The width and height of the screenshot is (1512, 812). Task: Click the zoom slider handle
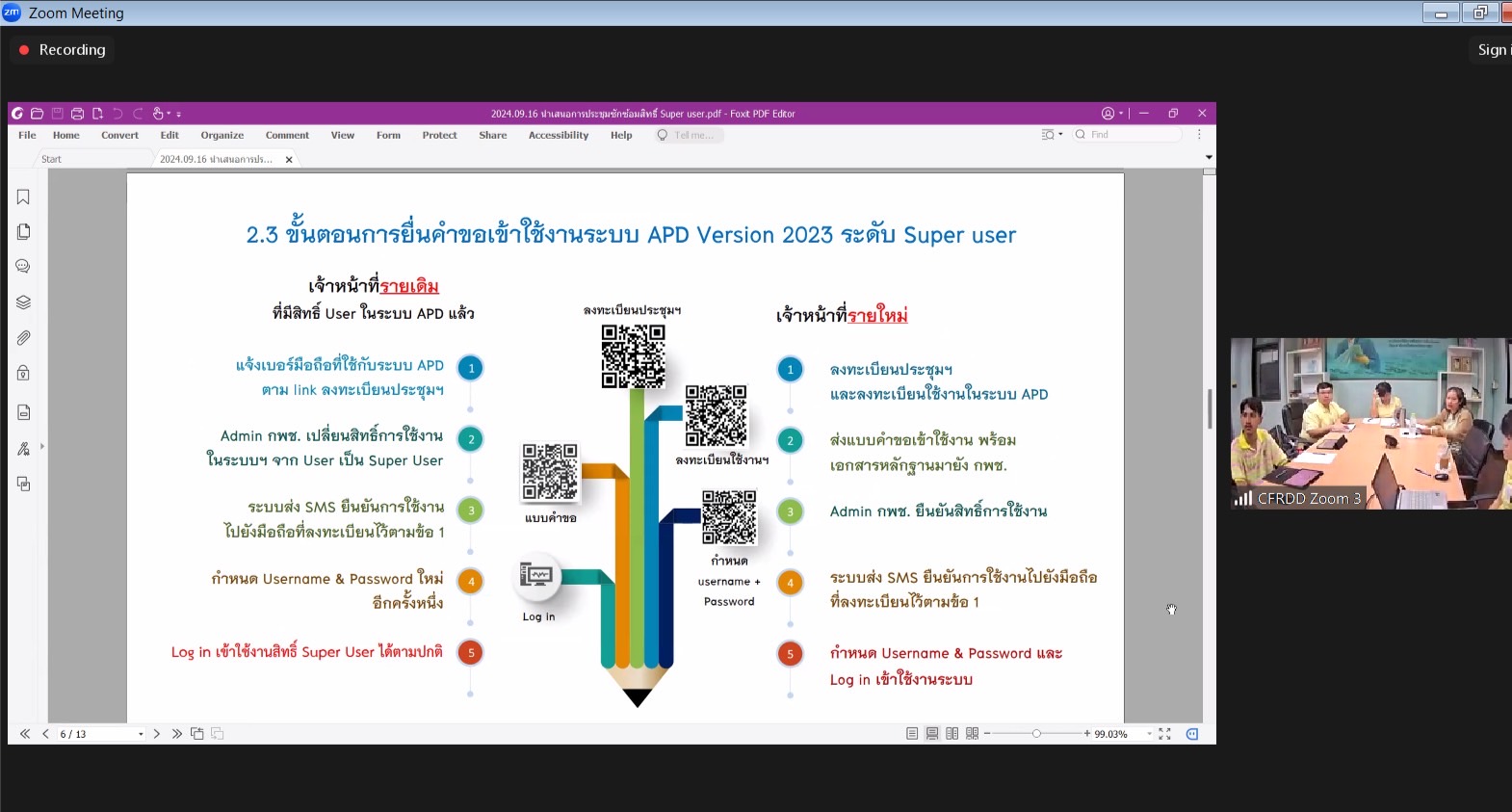[x=1037, y=734]
